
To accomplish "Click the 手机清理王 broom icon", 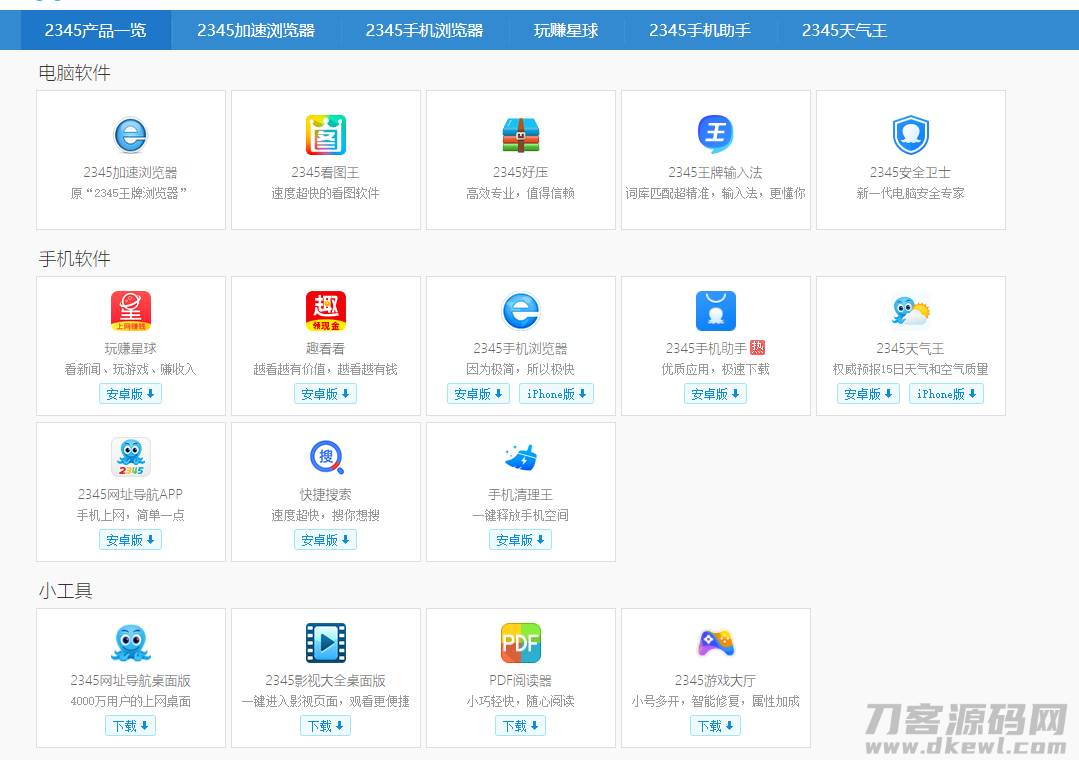I will coord(520,457).
